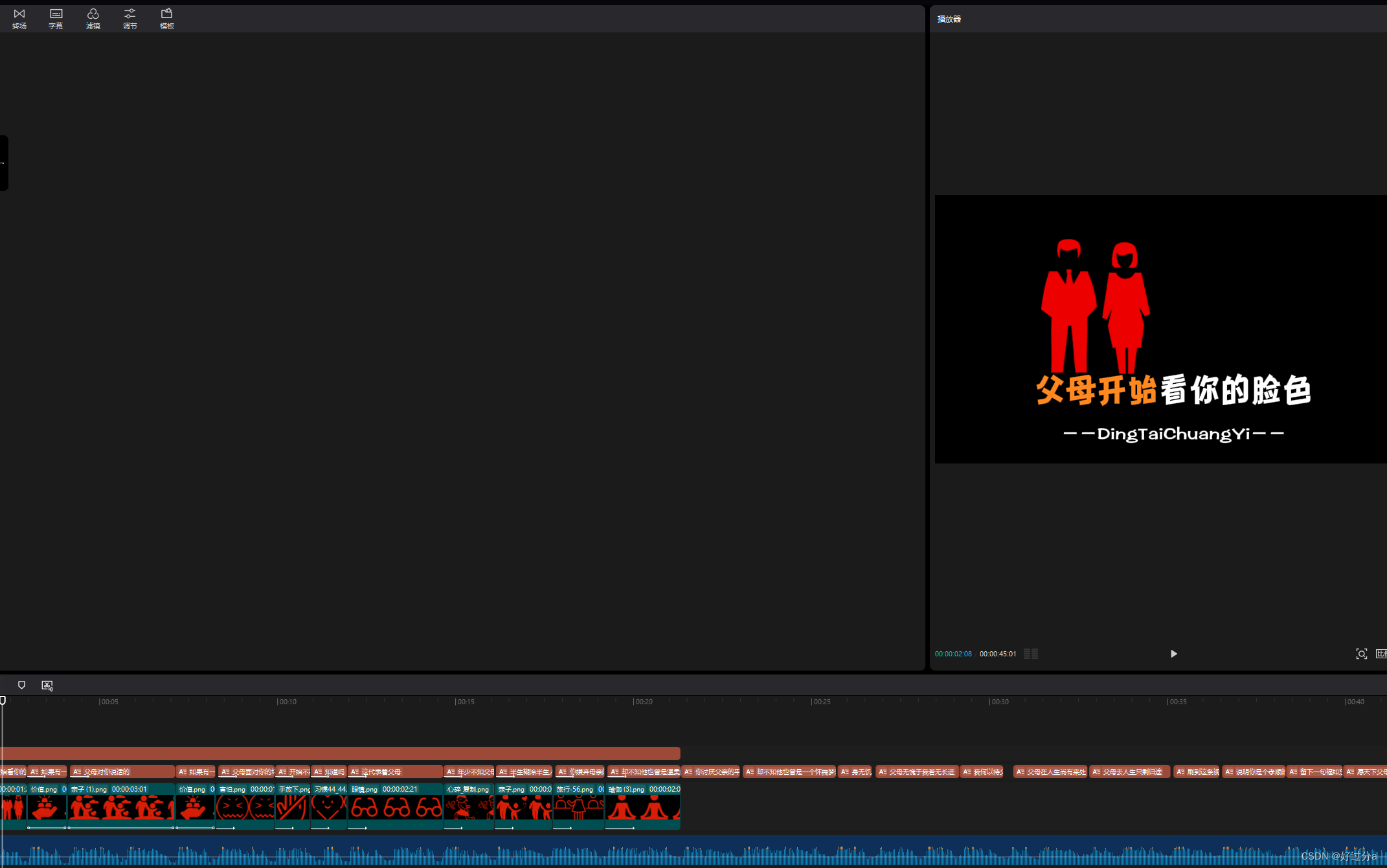
Task: Click the audio split scissors icon
Action: pyautogui.click(x=47, y=685)
